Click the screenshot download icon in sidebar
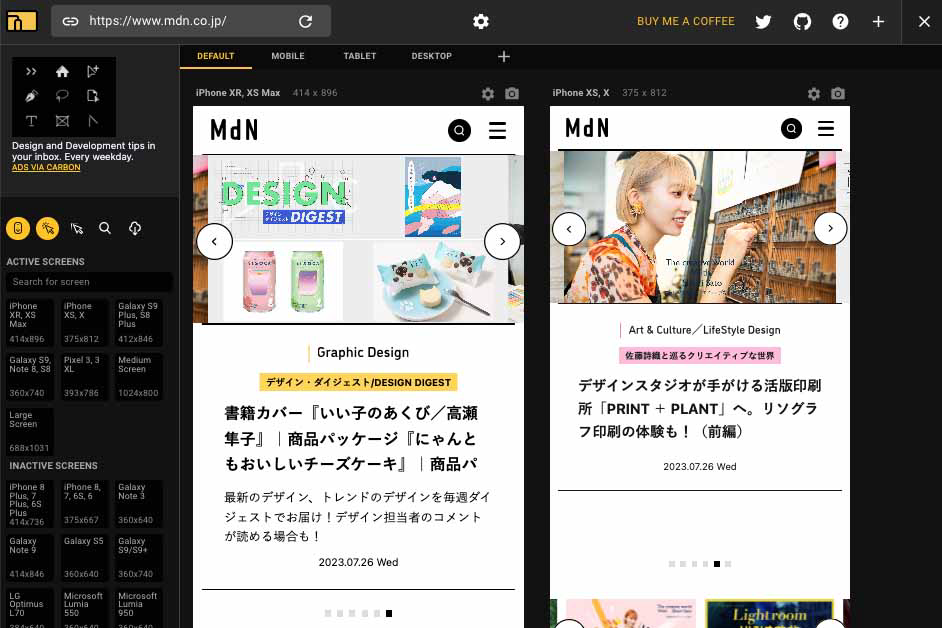The width and height of the screenshot is (942, 628). [135, 228]
